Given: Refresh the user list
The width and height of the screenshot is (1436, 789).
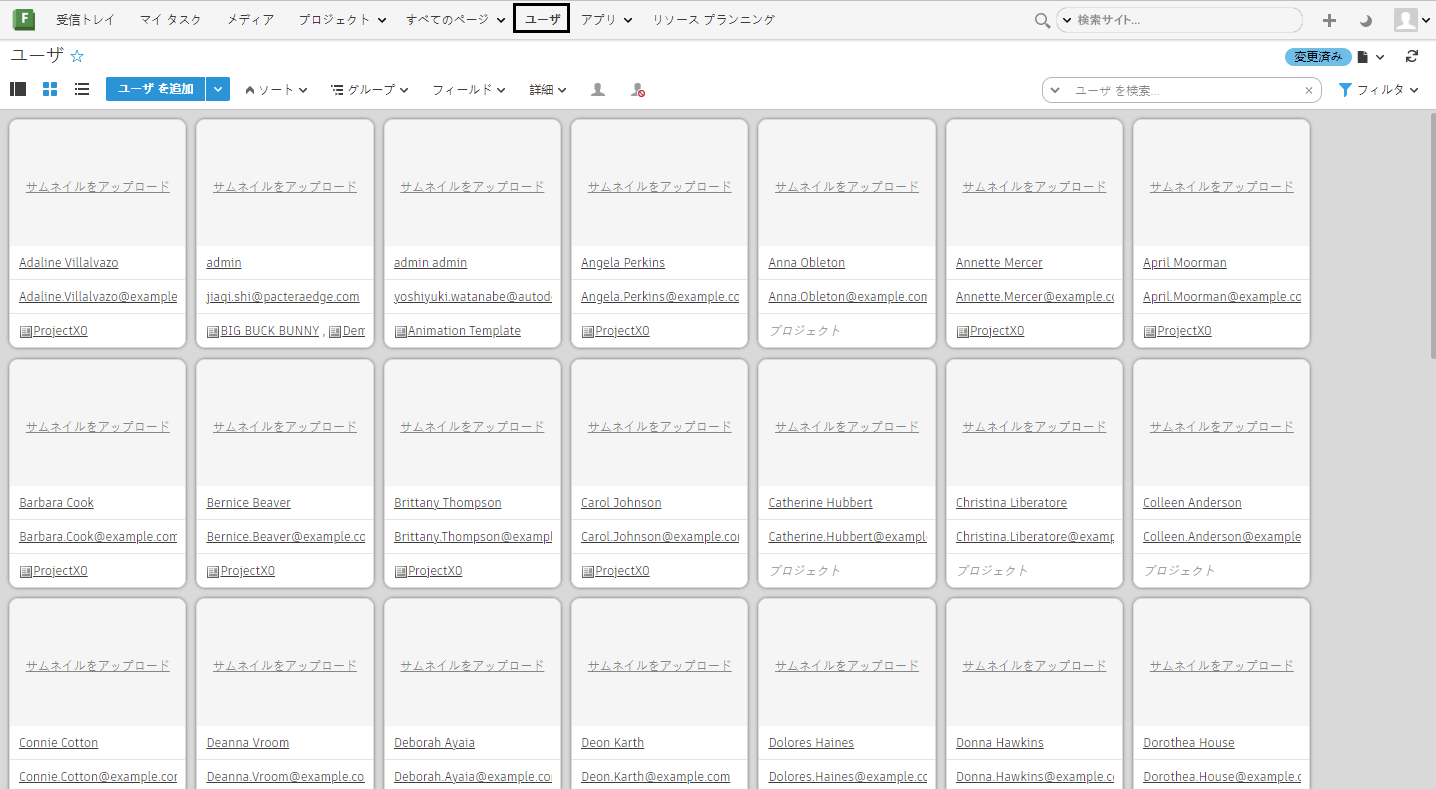Looking at the screenshot, I should pos(1412,57).
